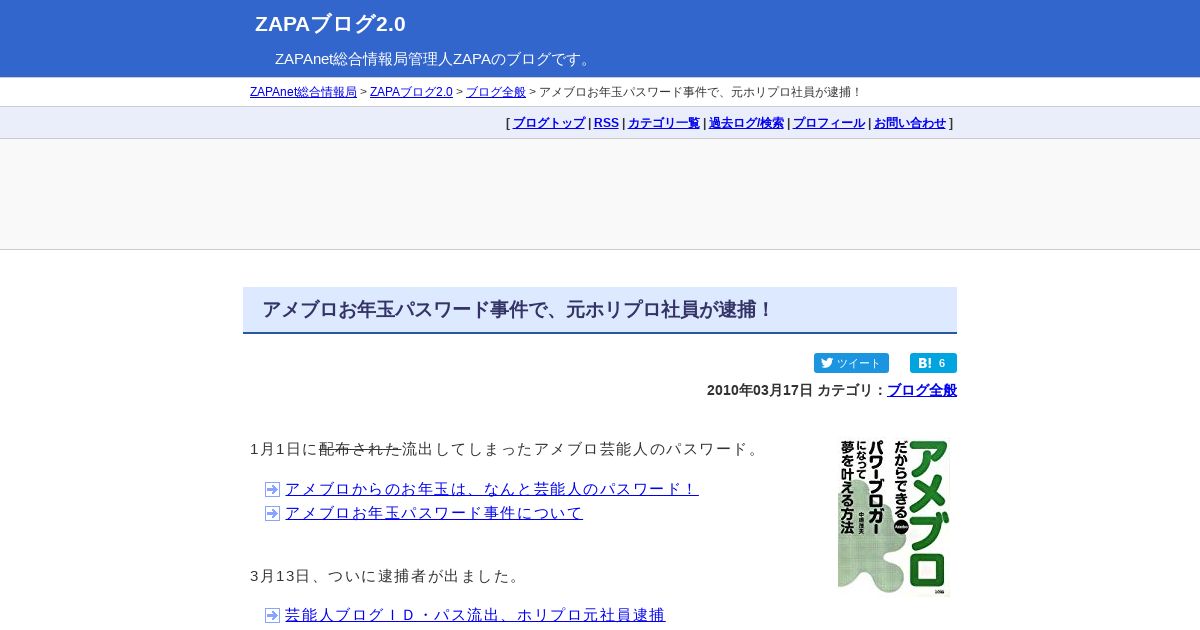Go to ブログトップ in the navigation bar
Image resolution: width=1200 pixels, height=630 pixels.
pyautogui.click(x=549, y=123)
